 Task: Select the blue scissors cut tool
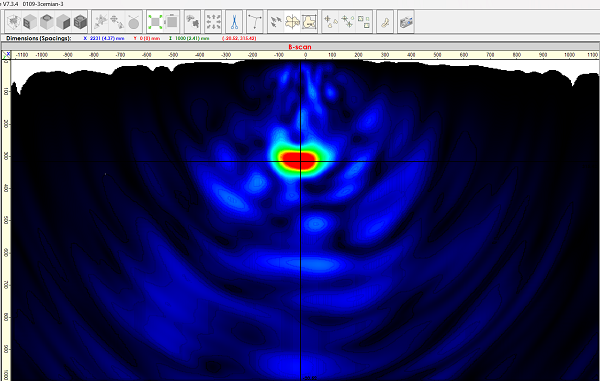click(x=234, y=22)
